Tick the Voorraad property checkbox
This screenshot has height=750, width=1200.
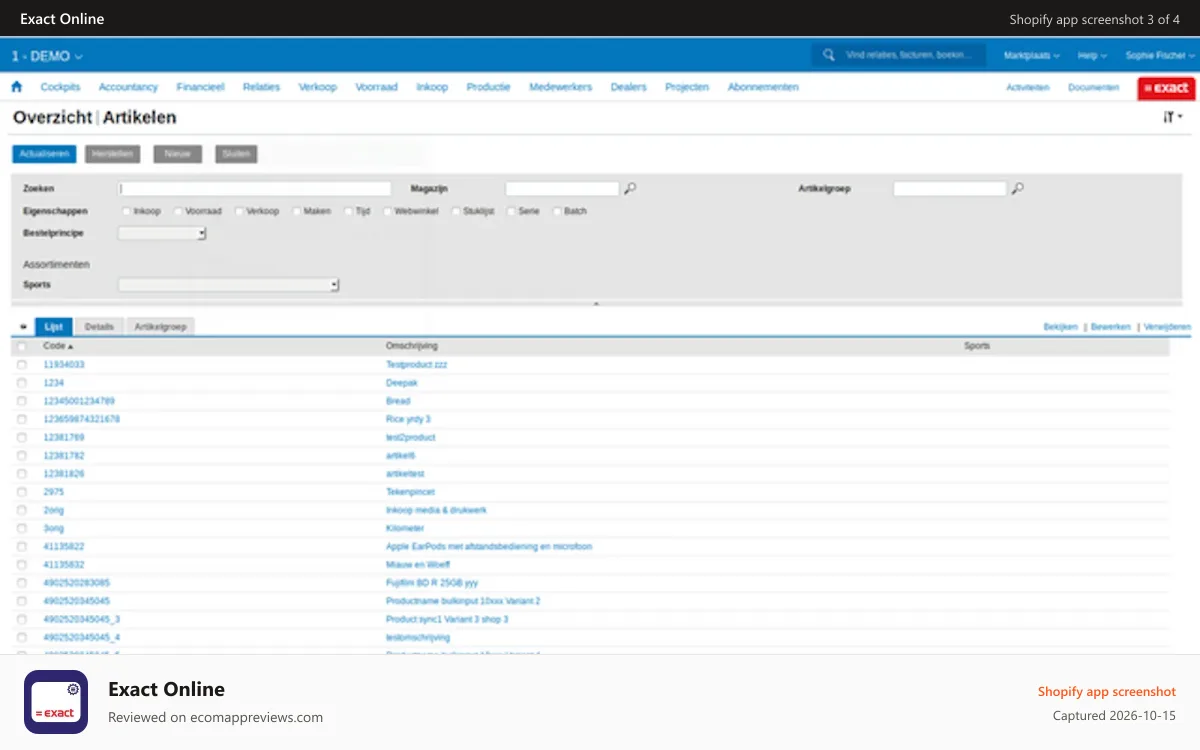tap(178, 211)
